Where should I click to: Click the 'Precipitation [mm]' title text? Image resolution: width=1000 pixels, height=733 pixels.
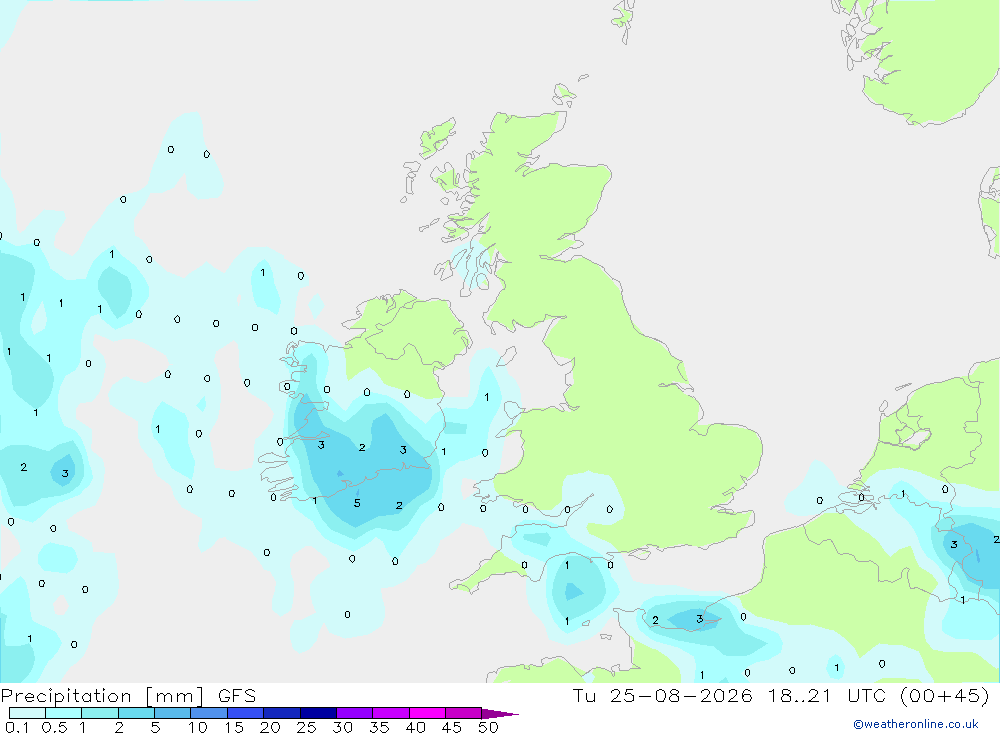103,696
